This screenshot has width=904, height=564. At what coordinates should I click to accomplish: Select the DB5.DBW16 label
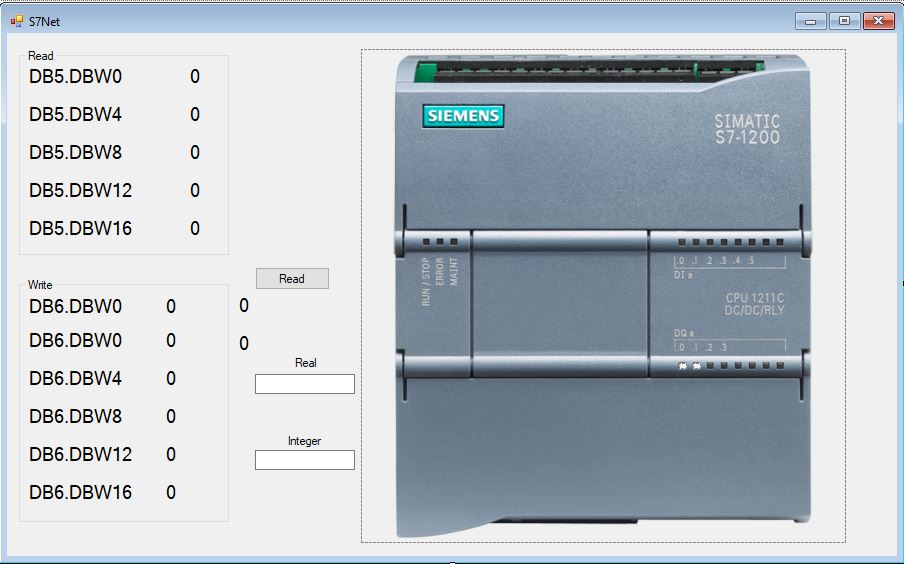[81, 229]
